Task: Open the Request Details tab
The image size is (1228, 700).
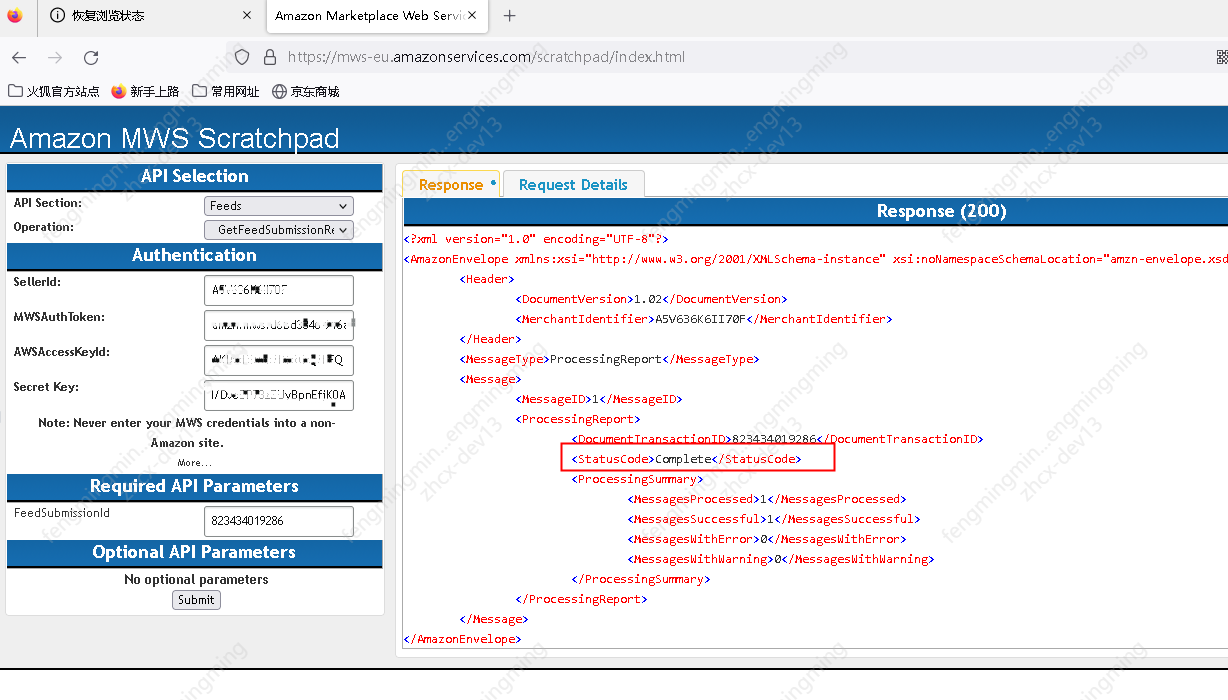Action: [574, 184]
